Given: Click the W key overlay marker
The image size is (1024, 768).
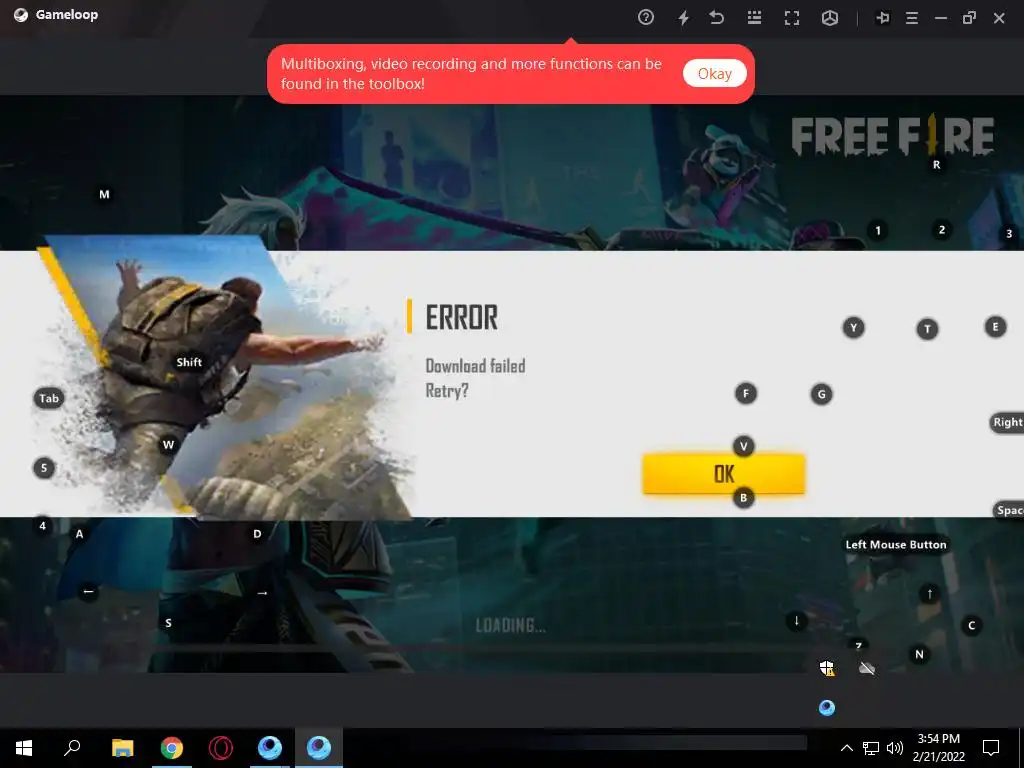Looking at the screenshot, I should (168, 445).
